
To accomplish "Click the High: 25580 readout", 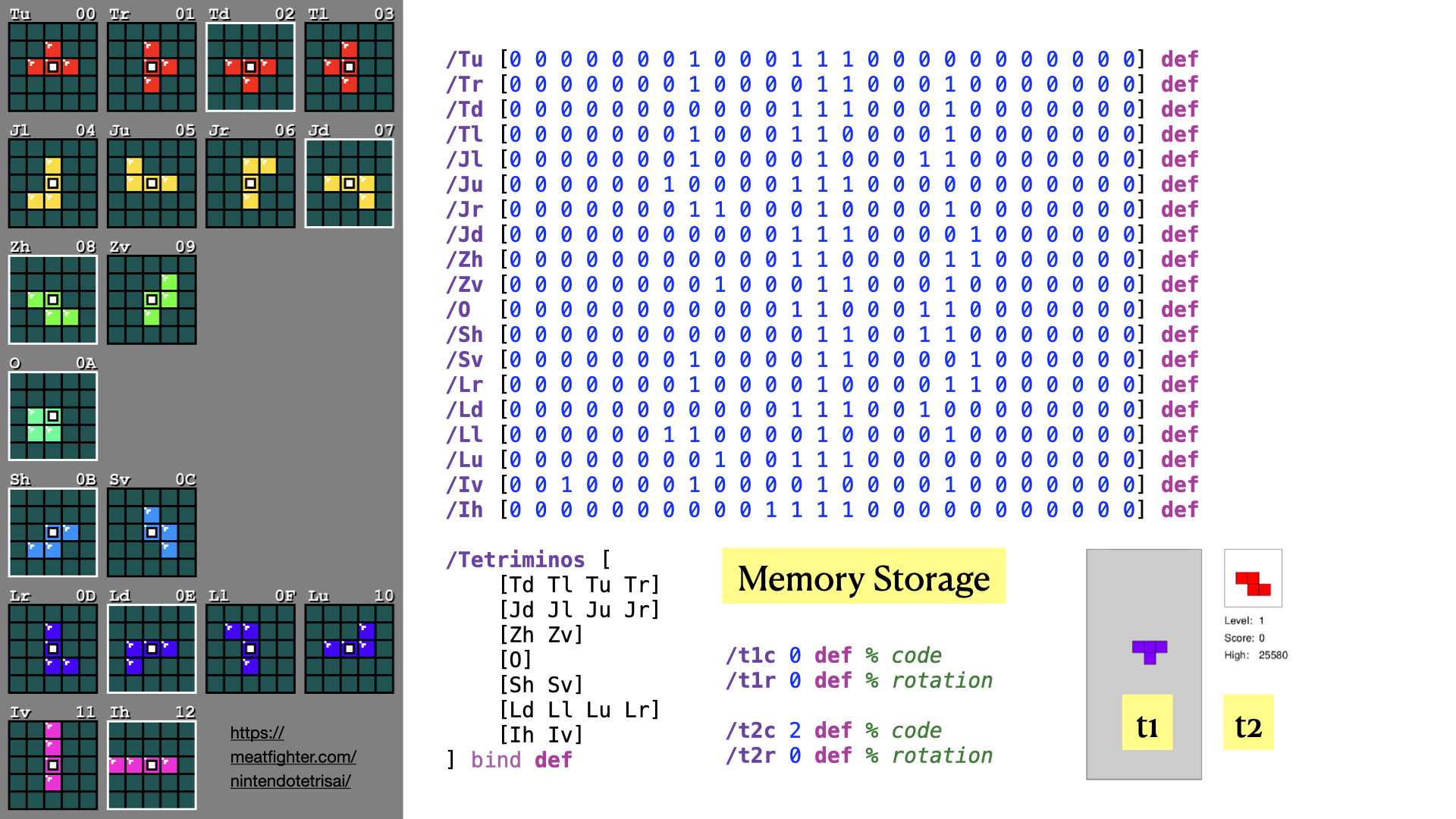I will [x=1256, y=655].
